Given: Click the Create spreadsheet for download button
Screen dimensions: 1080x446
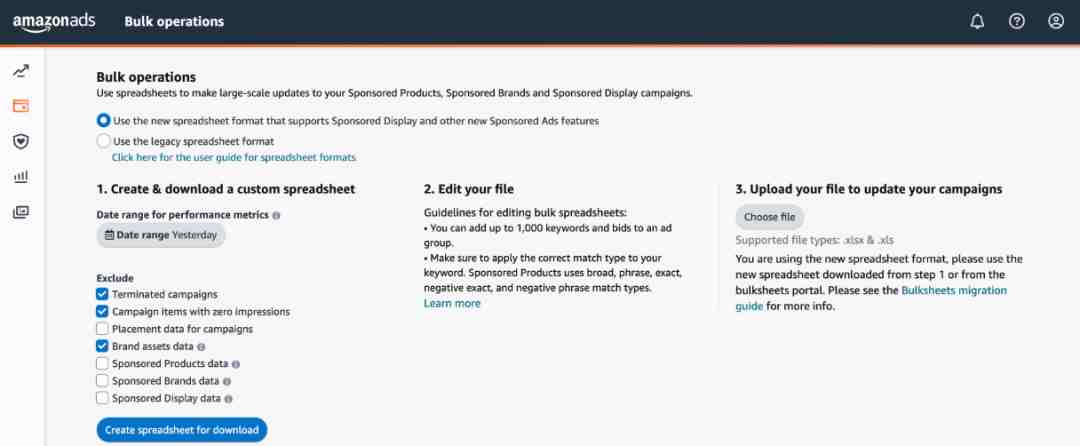Looking at the screenshot, I should pos(182,430).
